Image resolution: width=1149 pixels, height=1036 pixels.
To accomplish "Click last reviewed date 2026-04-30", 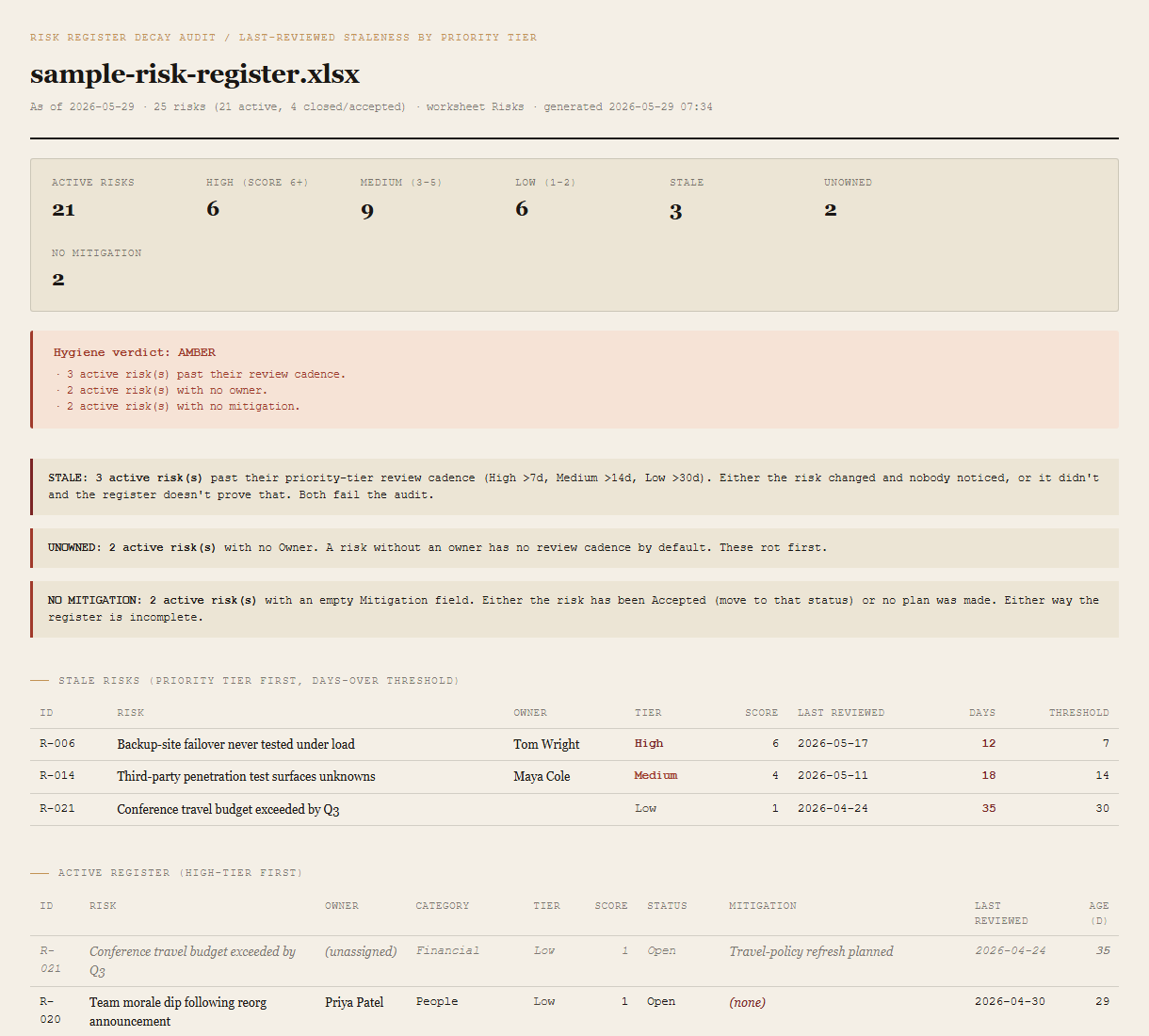I will 1010,1001.
